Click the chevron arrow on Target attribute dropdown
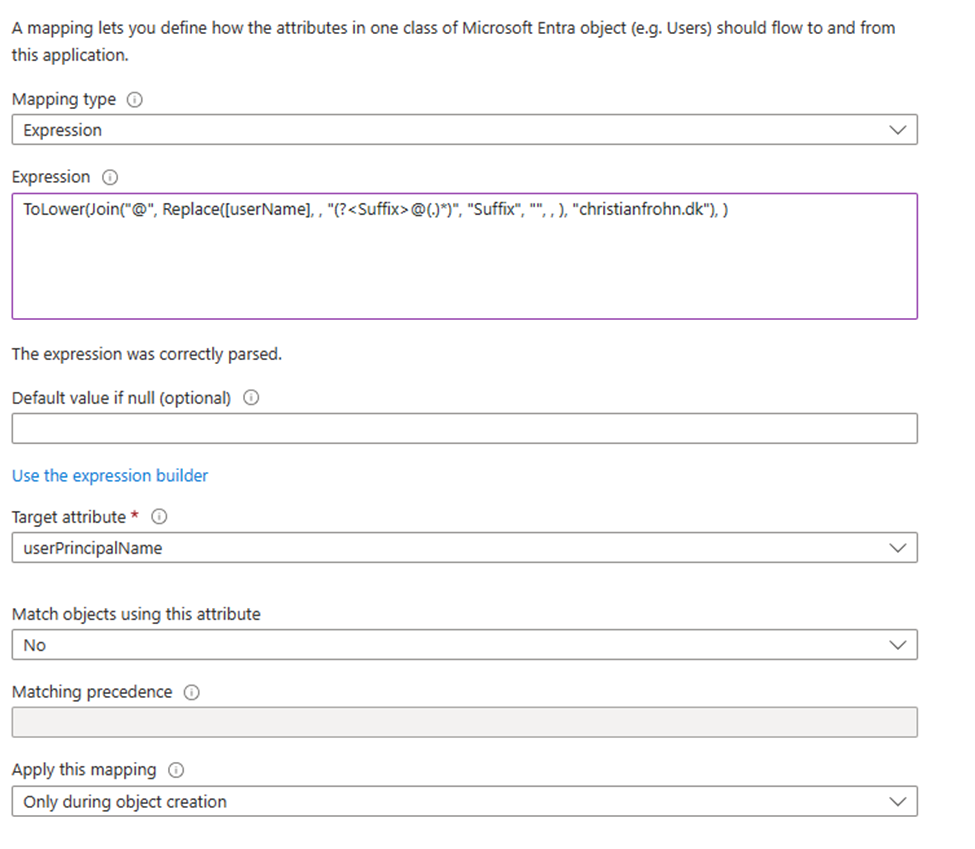This screenshot has height=849, width=975. (897, 547)
